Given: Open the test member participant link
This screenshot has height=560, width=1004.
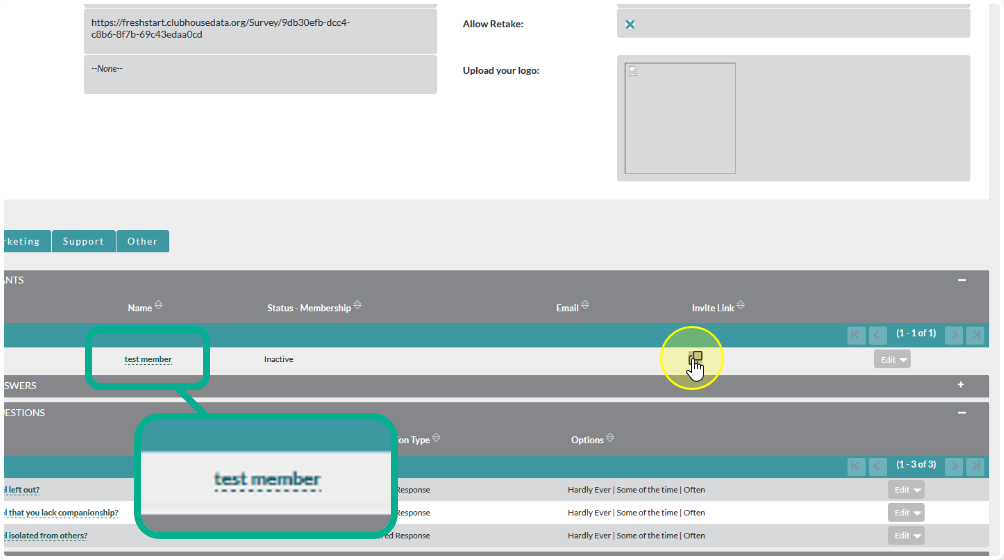Looking at the screenshot, I should [x=148, y=360].
